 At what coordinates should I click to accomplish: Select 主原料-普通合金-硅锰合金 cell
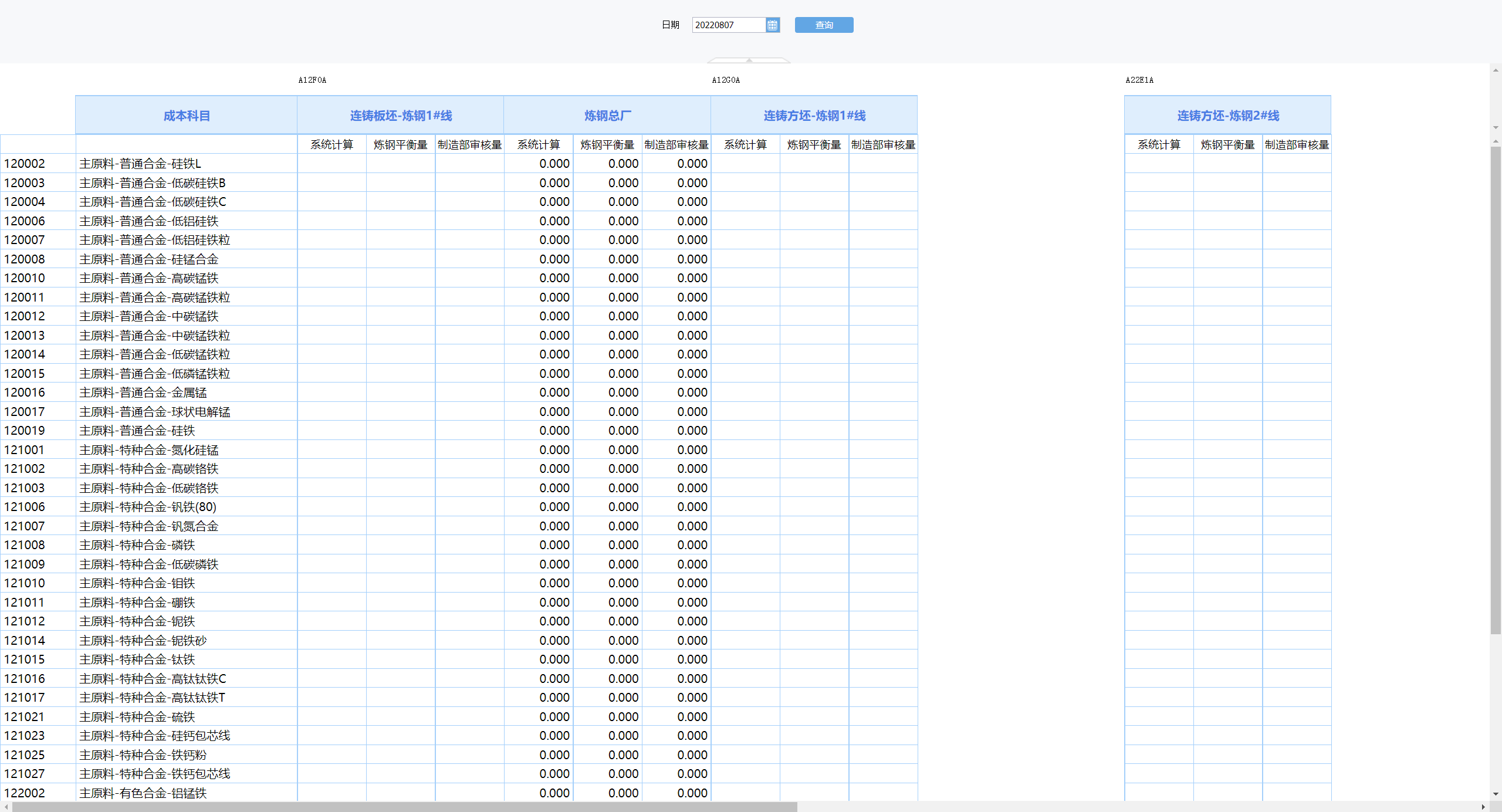coord(187,259)
